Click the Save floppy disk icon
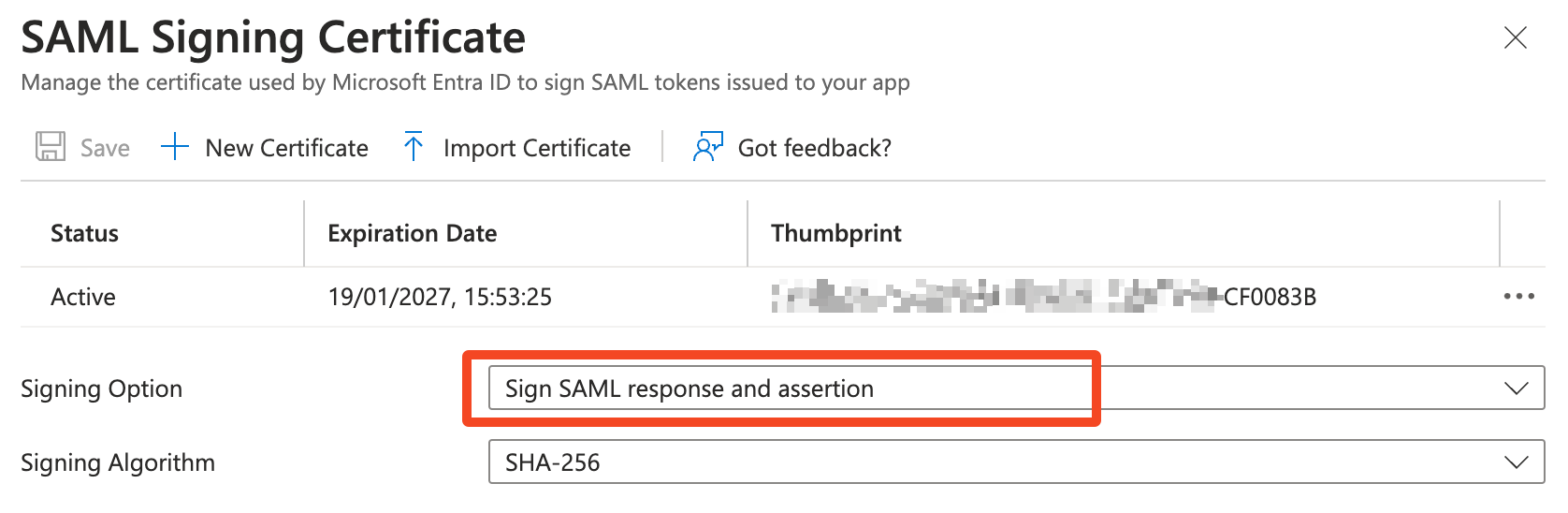1568x513 pixels. pos(51,147)
